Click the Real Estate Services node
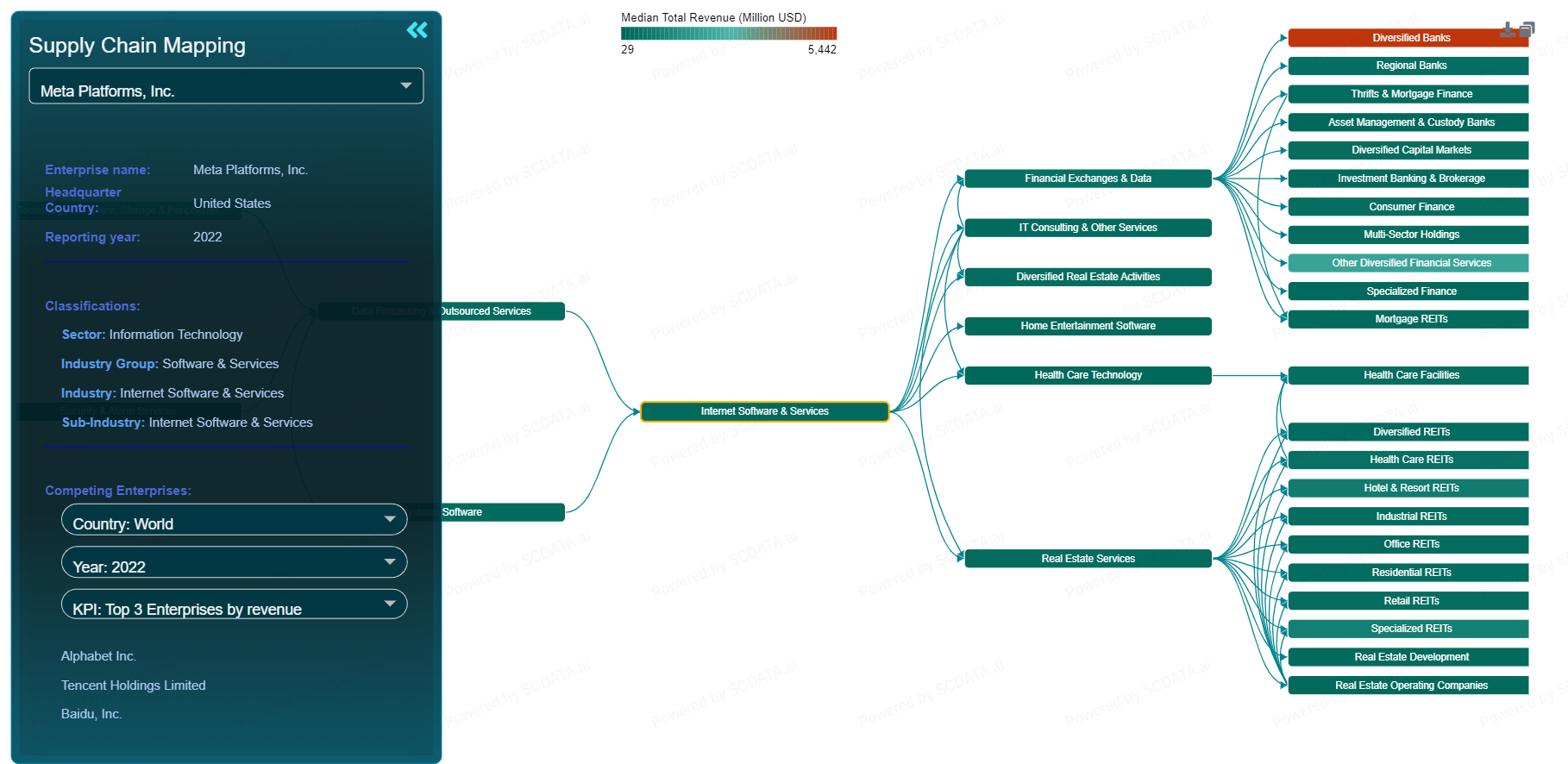The width and height of the screenshot is (1568, 764). pos(1088,559)
